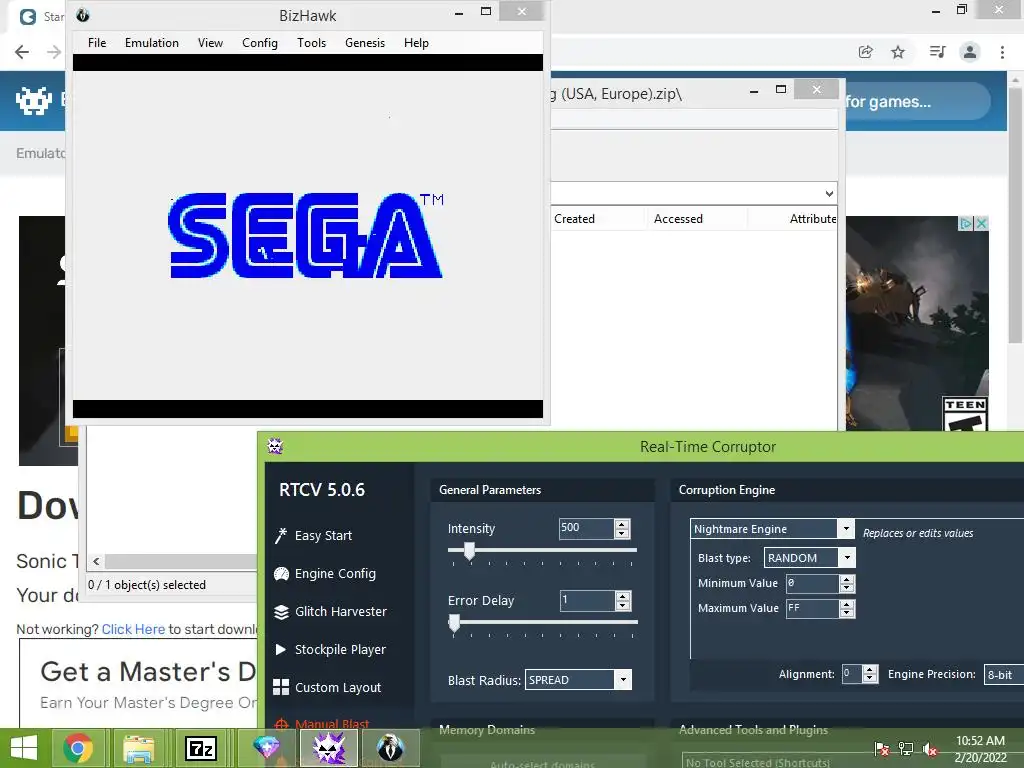The image size is (1024, 768).
Task: Click the 7-Zip scrollbar left arrow
Action: tap(96, 561)
